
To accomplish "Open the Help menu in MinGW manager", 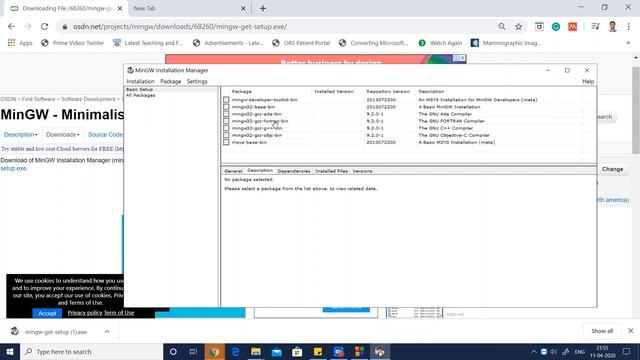I will point(588,82).
